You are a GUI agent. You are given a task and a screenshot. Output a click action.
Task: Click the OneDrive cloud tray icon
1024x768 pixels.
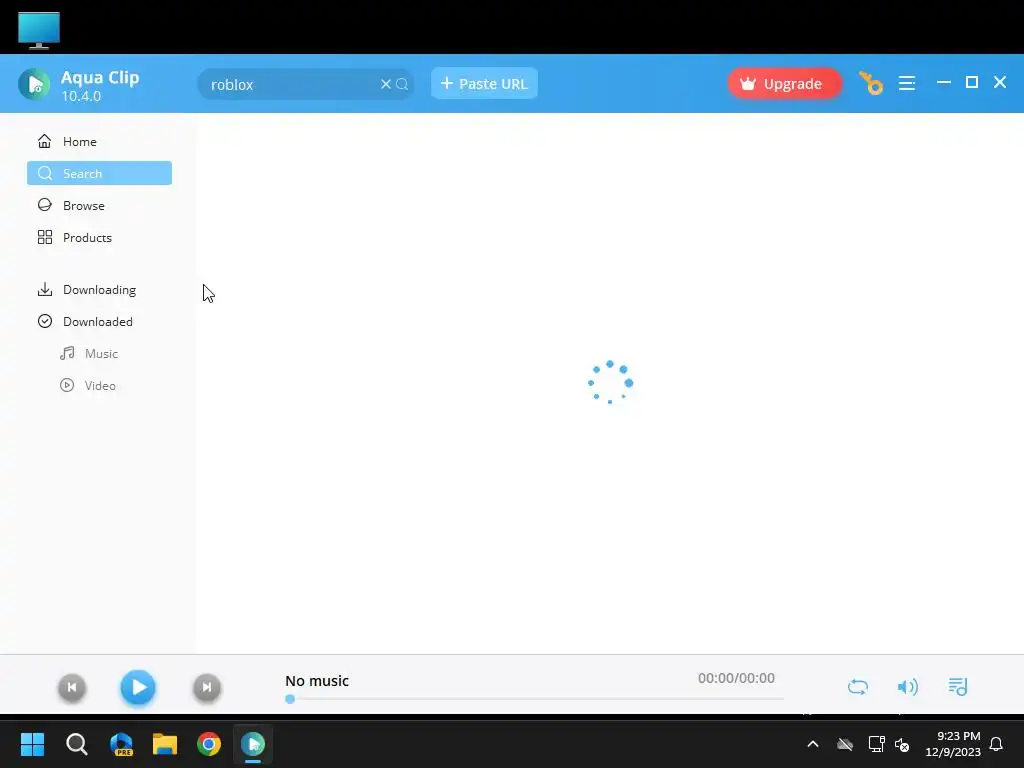[x=844, y=744]
